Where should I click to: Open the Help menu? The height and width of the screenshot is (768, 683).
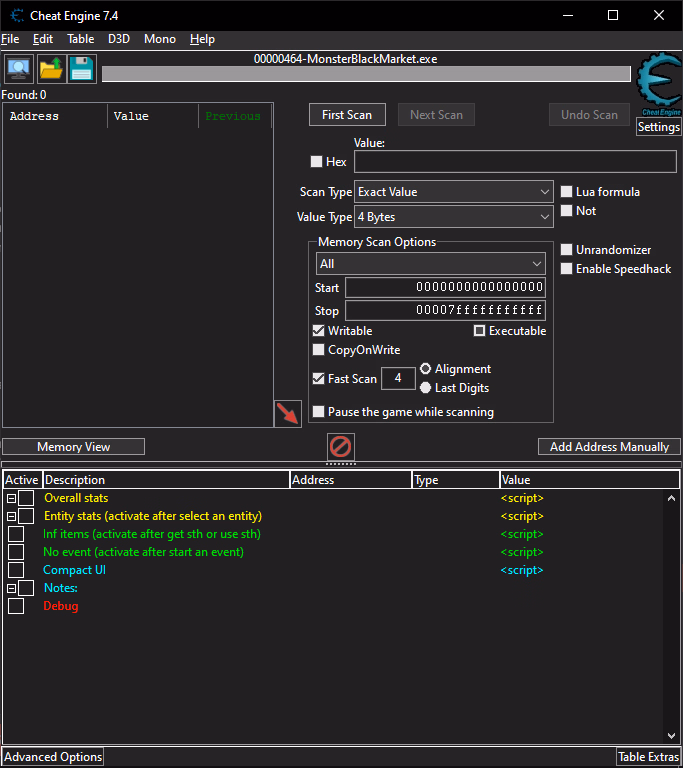coord(202,39)
